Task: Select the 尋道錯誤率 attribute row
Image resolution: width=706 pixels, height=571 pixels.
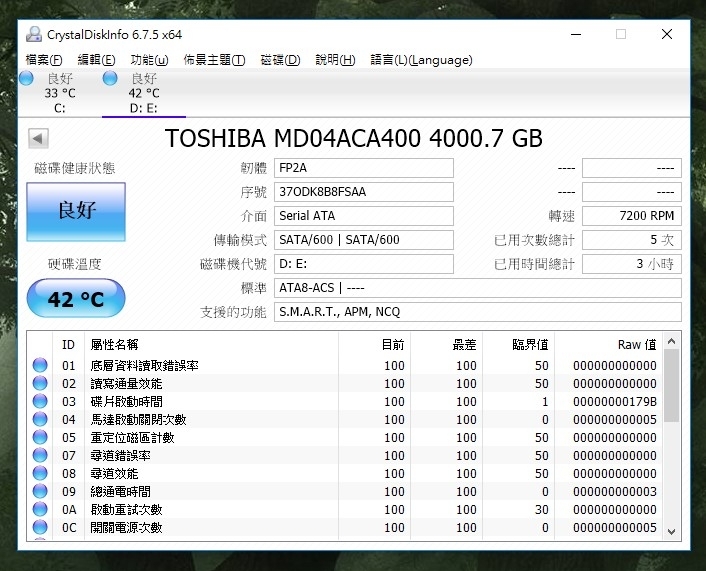Action: pyautogui.click(x=345, y=455)
